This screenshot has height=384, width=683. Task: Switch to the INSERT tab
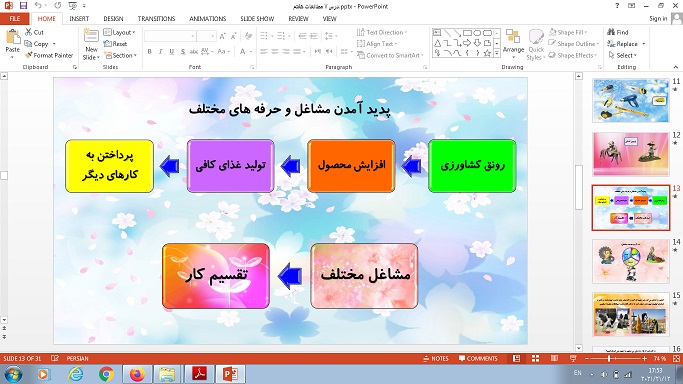point(79,19)
